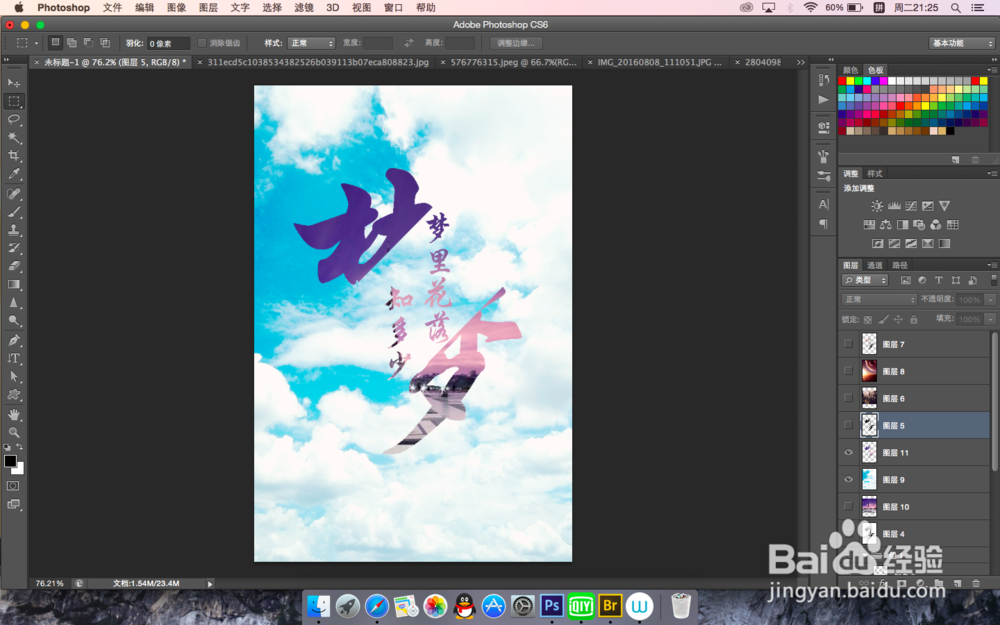Open the layer blend mode dropdown

click(879, 299)
